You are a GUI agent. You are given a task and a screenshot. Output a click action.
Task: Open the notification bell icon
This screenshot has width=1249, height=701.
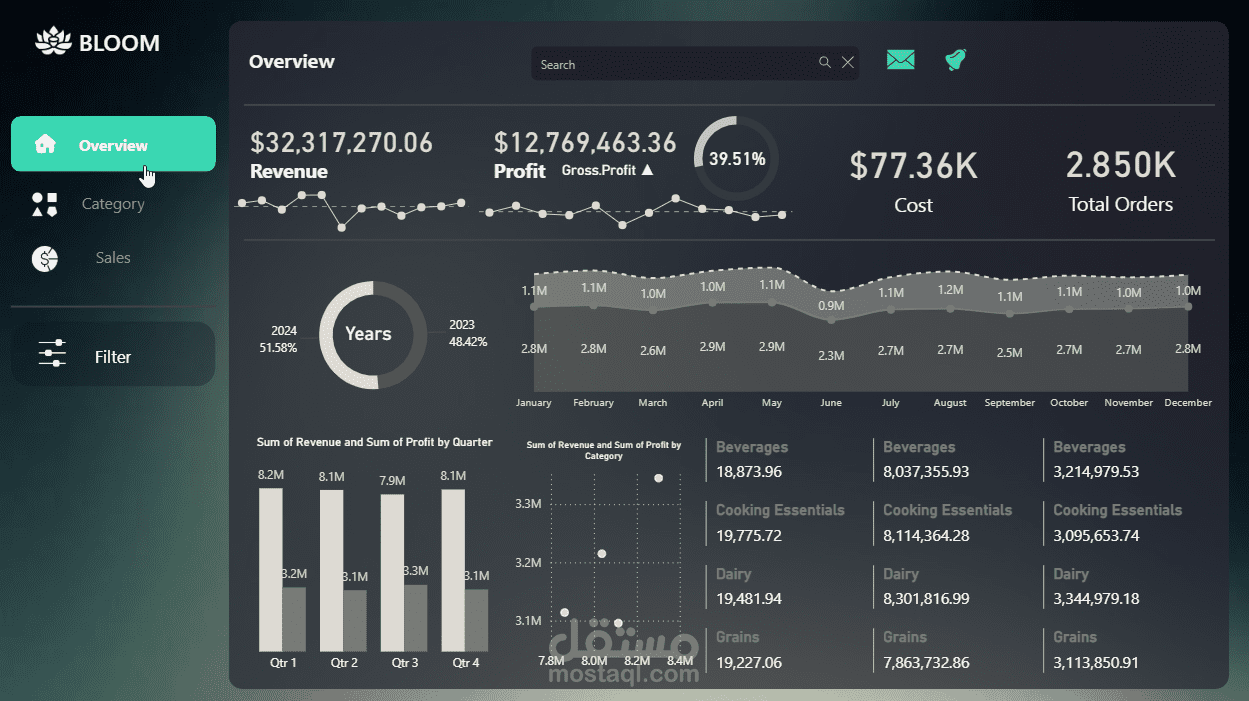point(955,61)
